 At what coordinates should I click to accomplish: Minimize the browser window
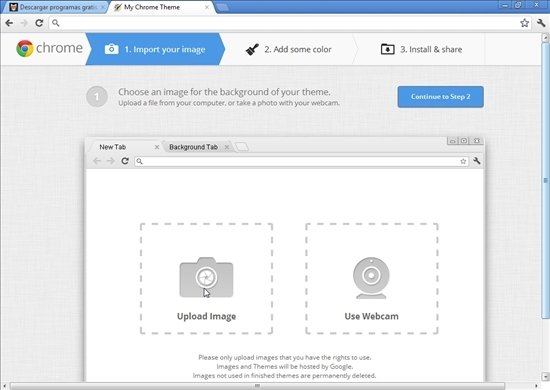(505, 5)
